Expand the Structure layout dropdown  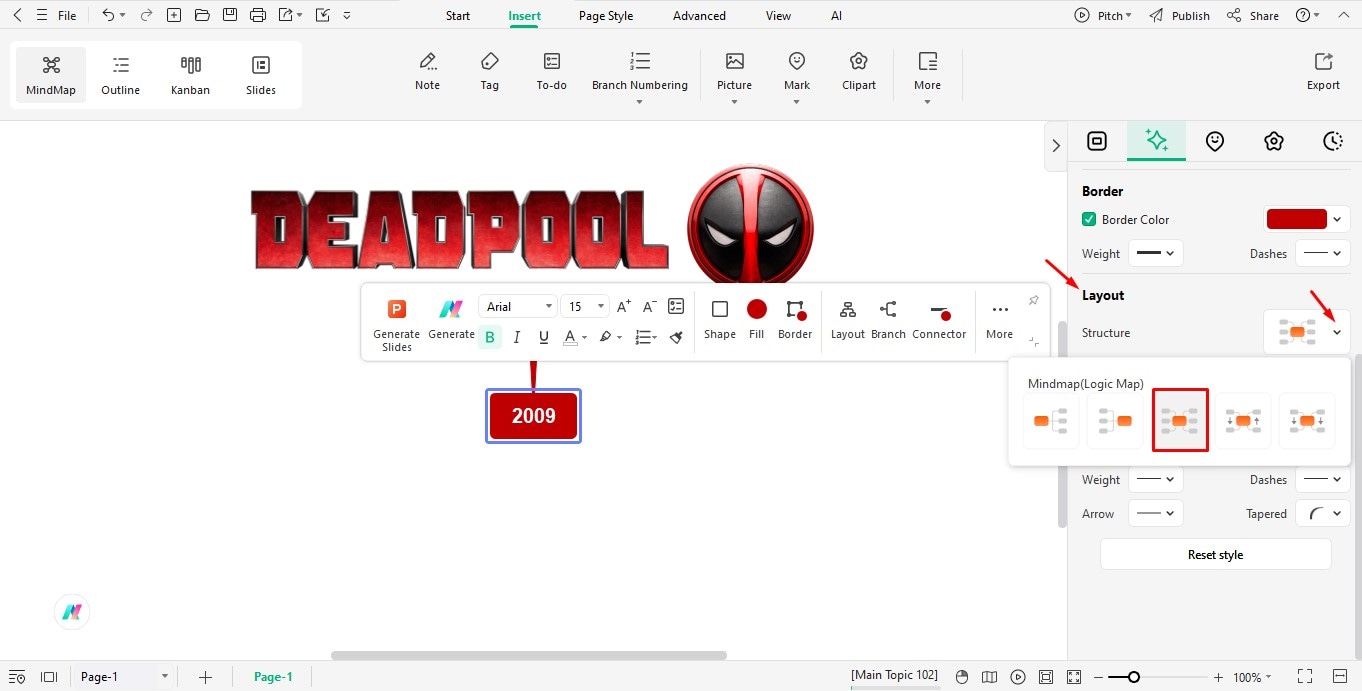coord(1337,333)
